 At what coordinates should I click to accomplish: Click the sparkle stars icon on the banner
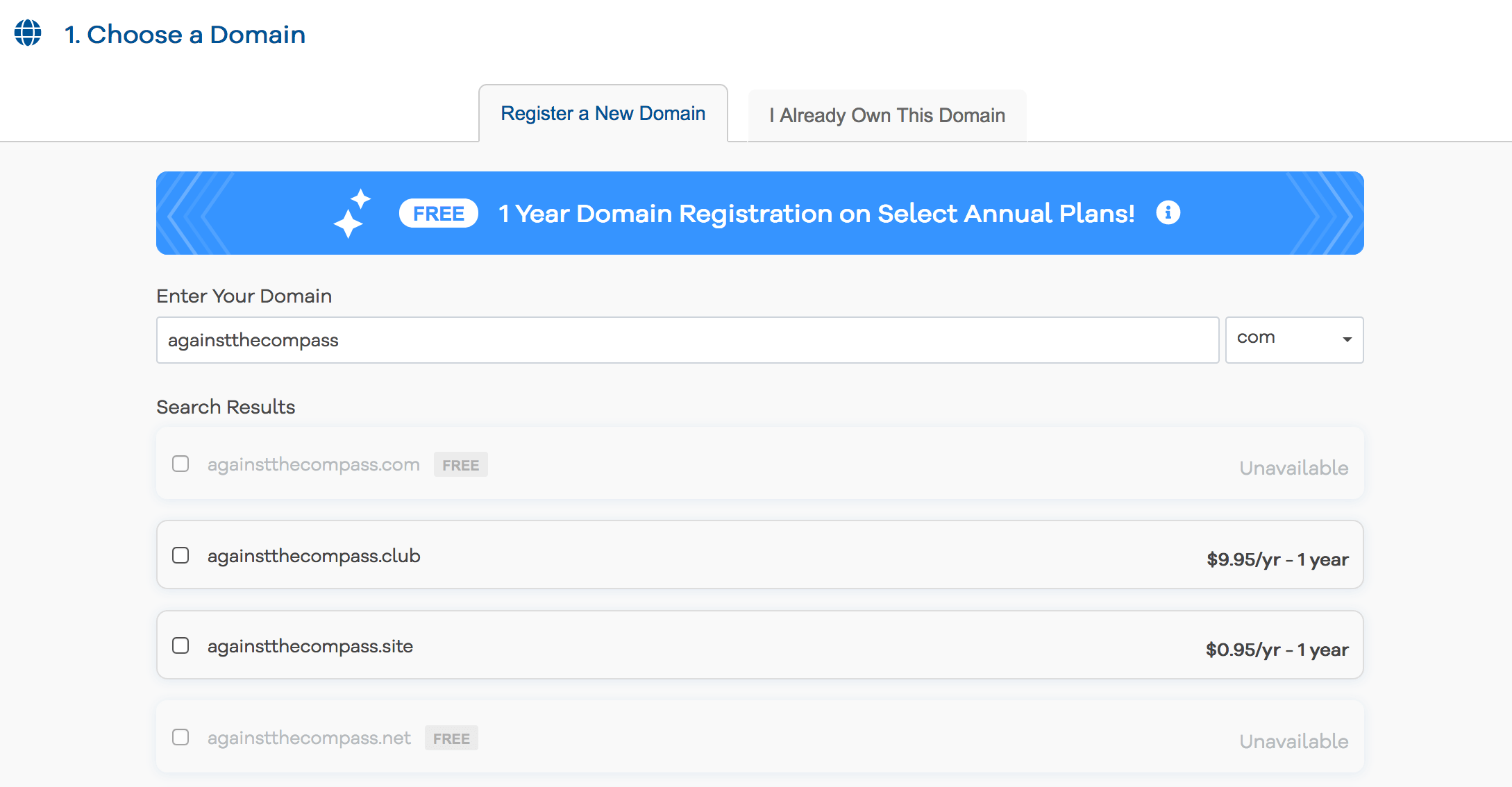352,213
